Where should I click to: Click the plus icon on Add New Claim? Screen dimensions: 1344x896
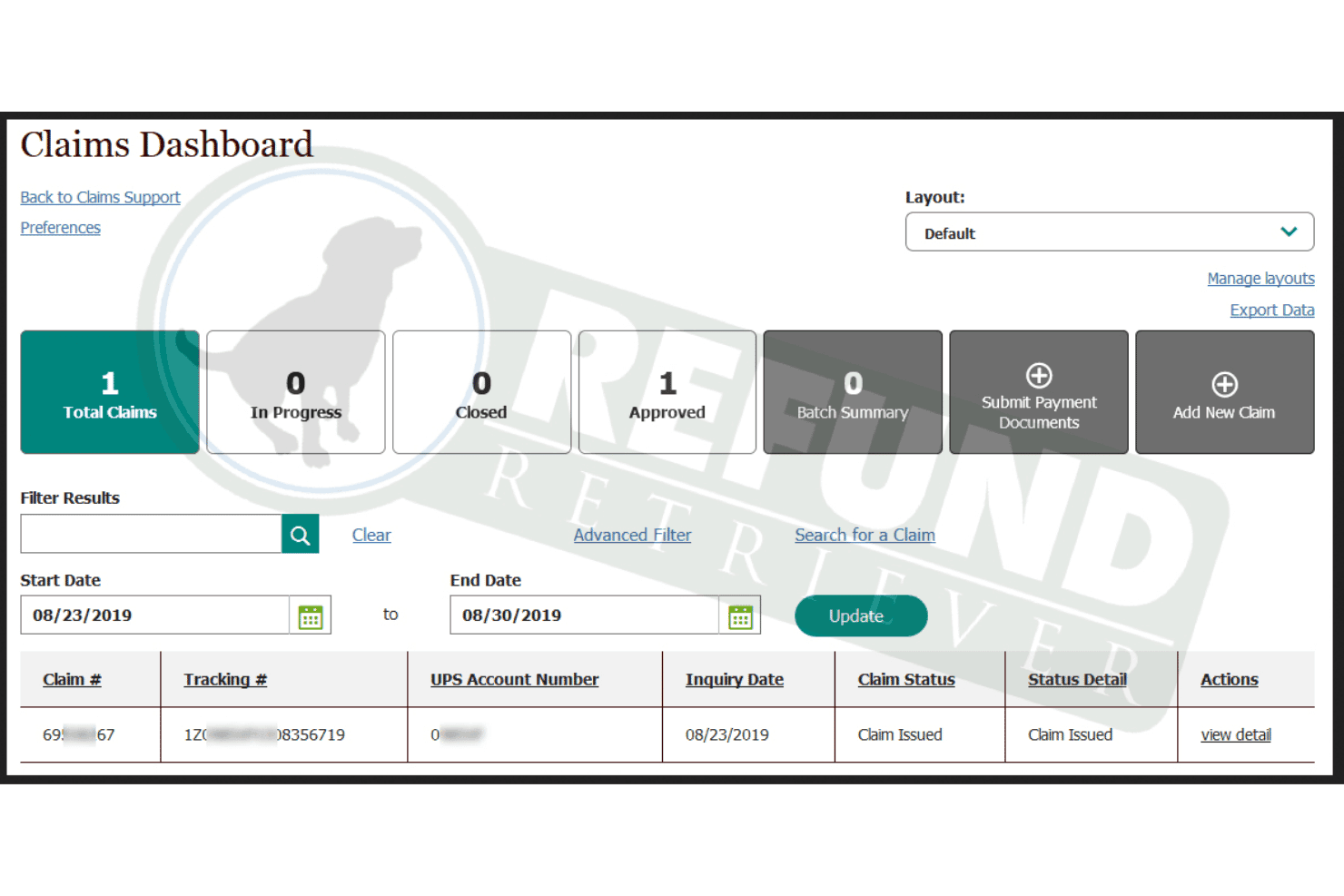click(1224, 384)
